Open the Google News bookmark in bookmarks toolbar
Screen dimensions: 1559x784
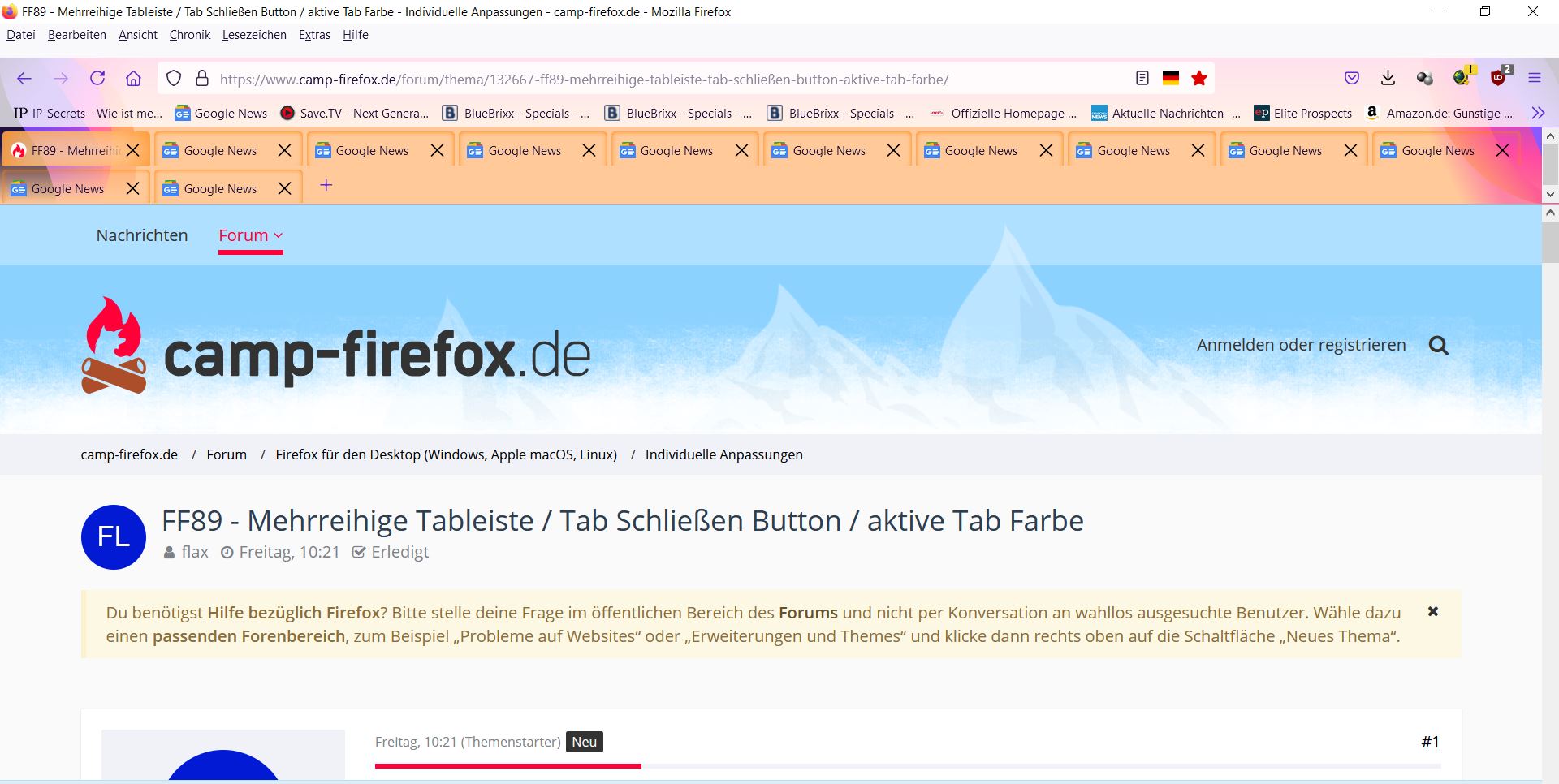(221, 114)
